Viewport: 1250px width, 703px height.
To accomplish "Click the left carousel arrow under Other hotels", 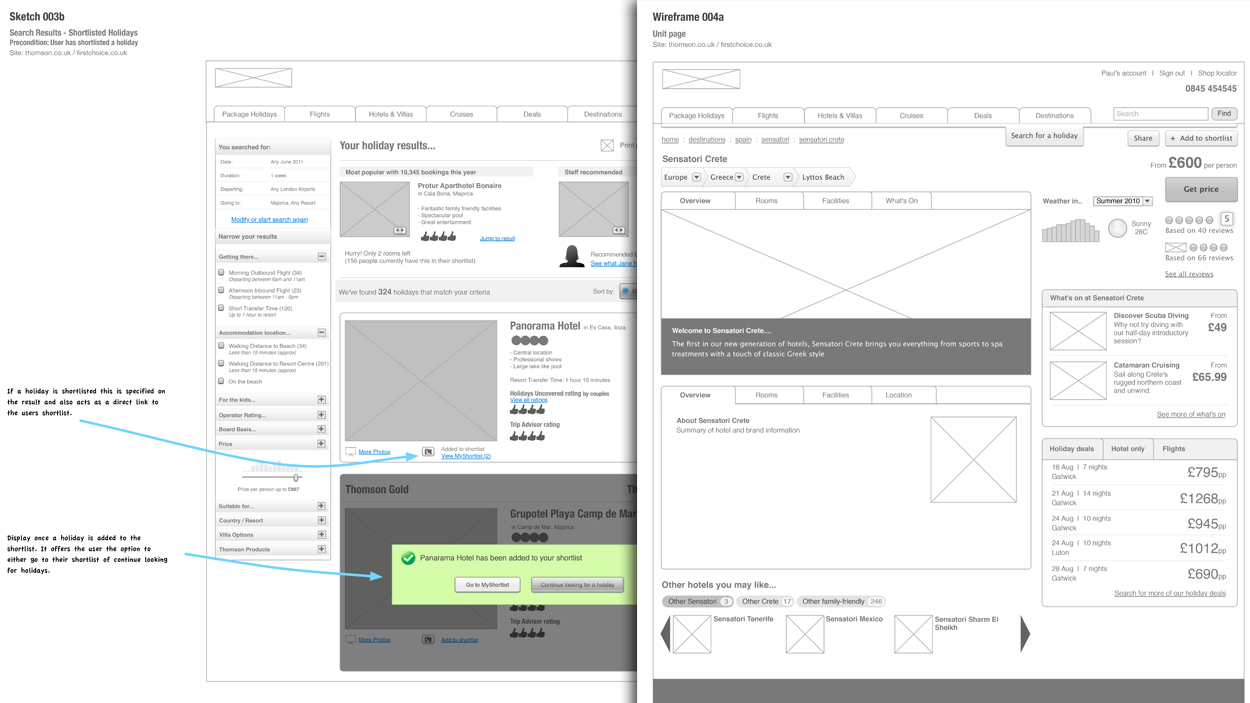I will tap(666, 634).
